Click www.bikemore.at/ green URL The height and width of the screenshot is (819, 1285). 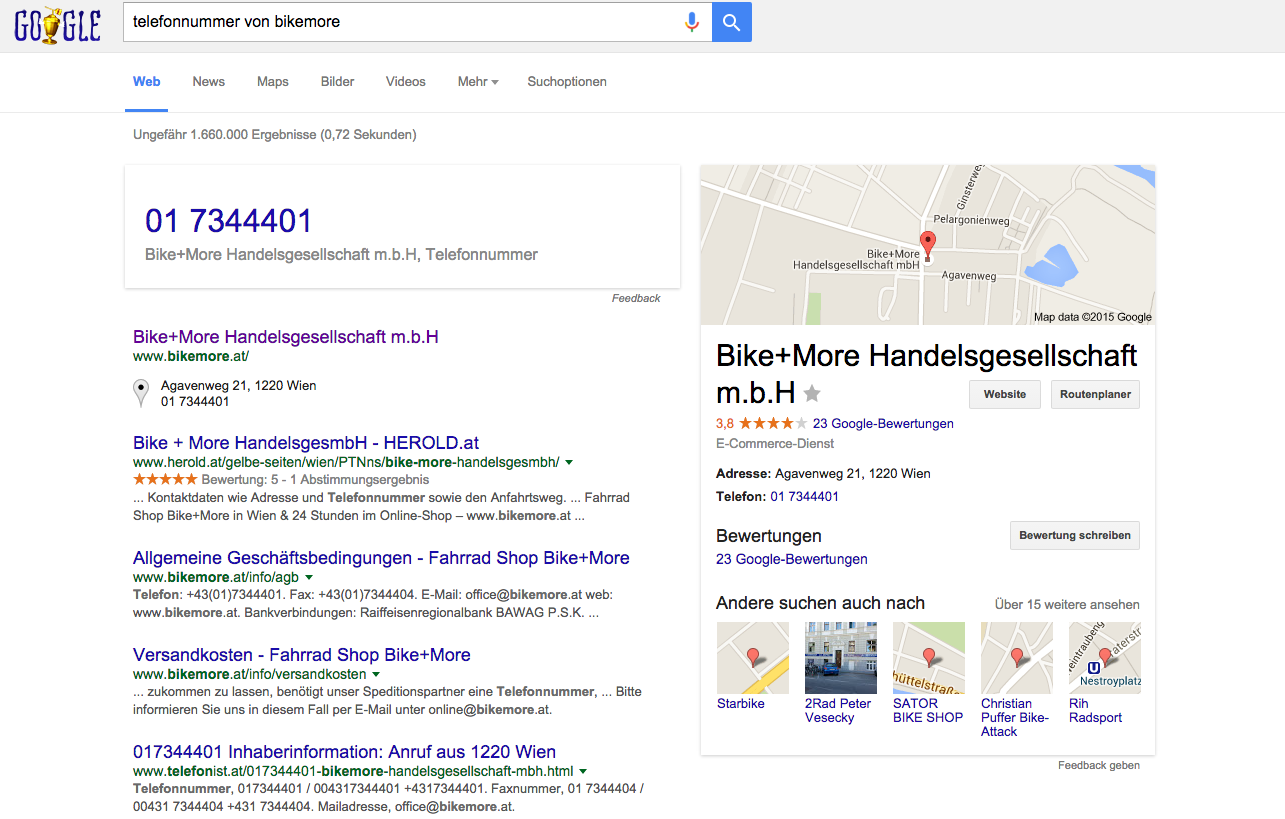190,356
